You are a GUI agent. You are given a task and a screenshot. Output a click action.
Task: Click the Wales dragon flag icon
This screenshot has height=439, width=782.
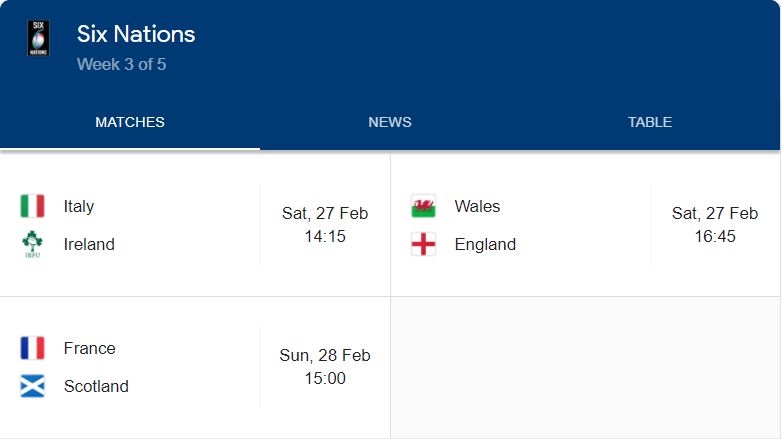point(423,206)
